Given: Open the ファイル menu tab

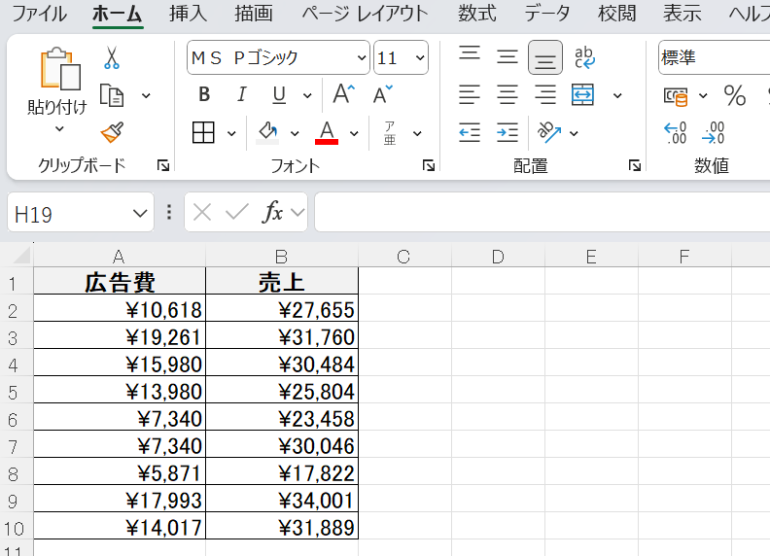Looking at the screenshot, I should click(x=39, y=14).
